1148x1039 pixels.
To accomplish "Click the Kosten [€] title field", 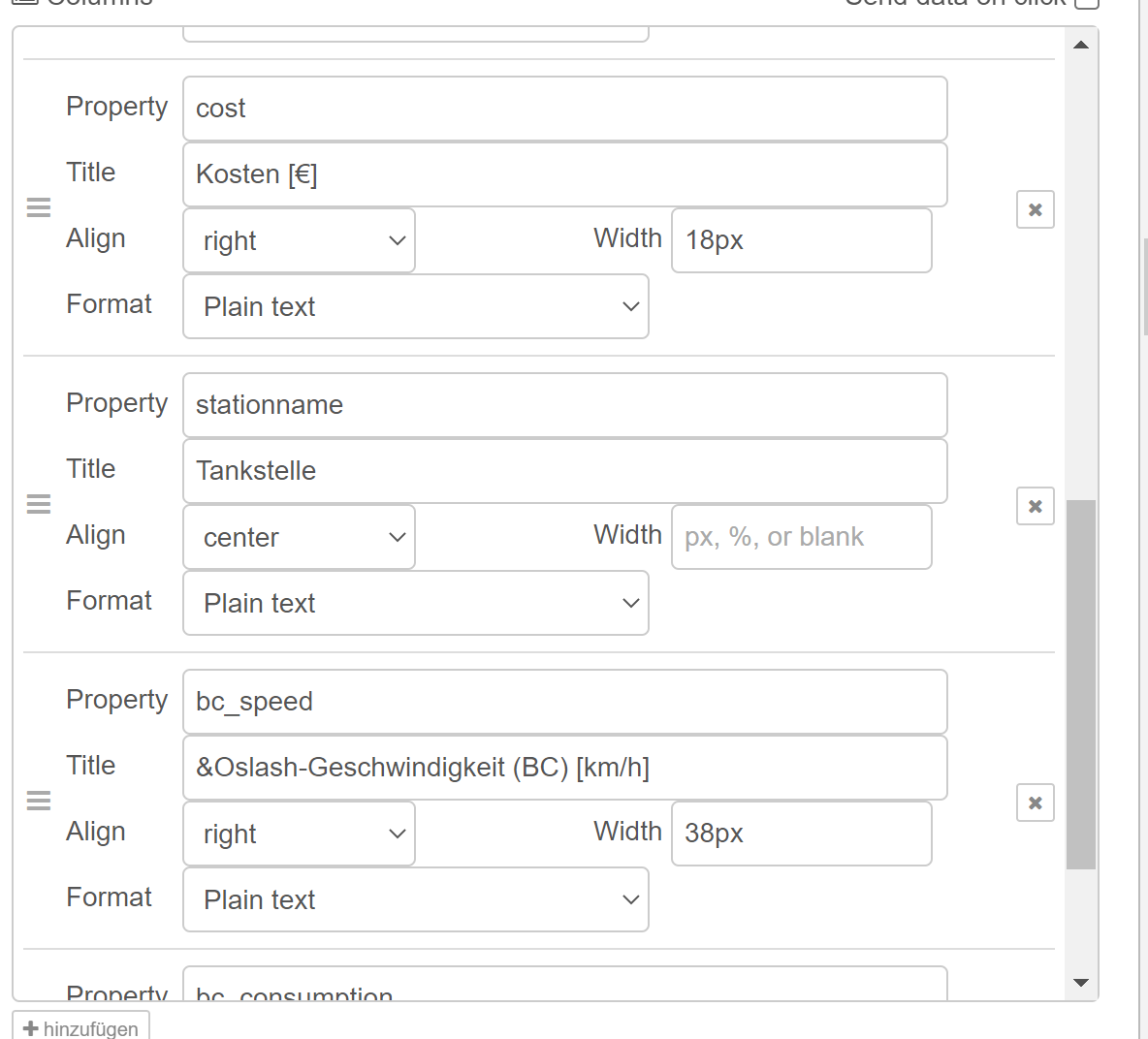I will pyautogui.click(x=564, y=174).
